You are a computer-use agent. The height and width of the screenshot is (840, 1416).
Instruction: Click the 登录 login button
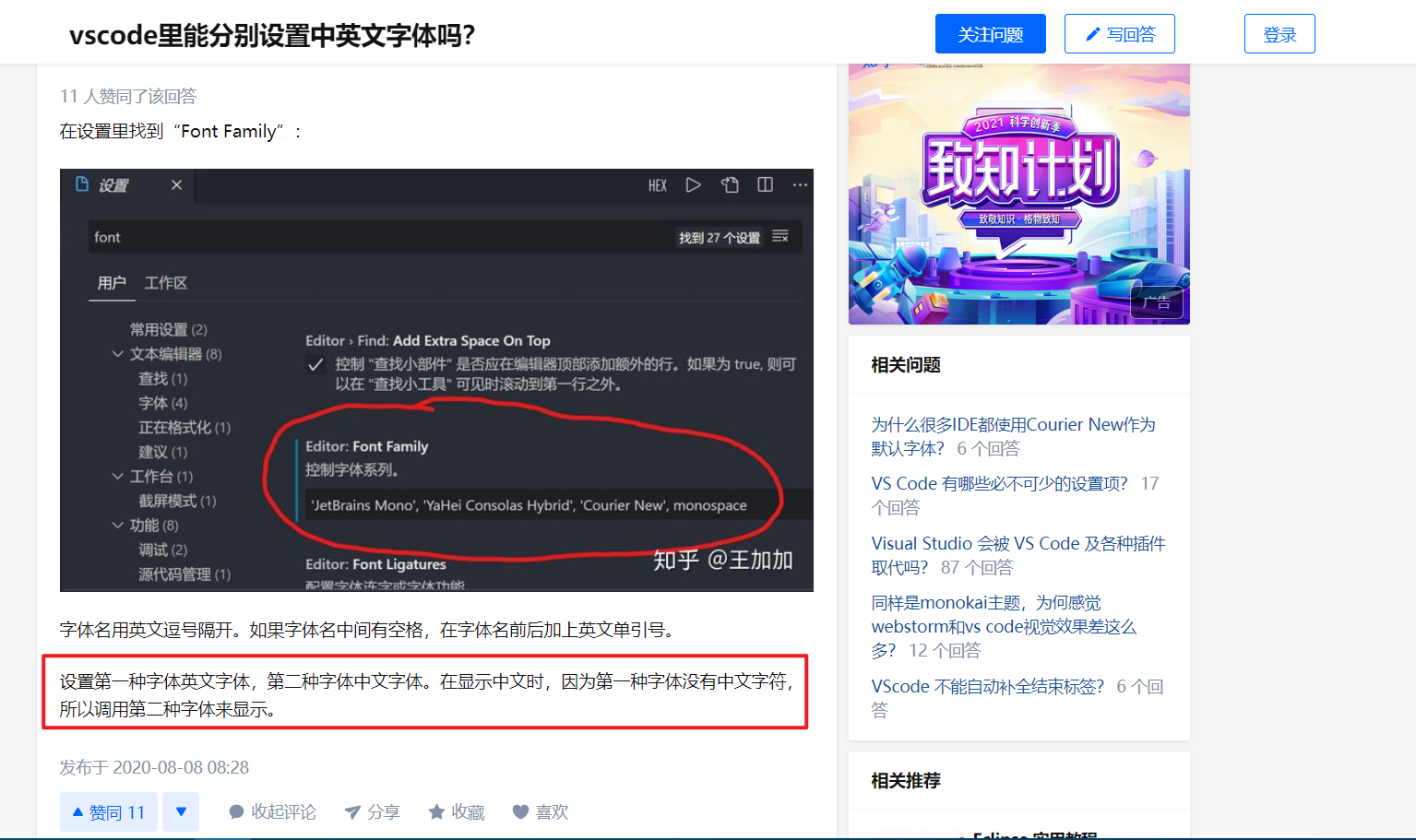click(x=1279, y=34)
